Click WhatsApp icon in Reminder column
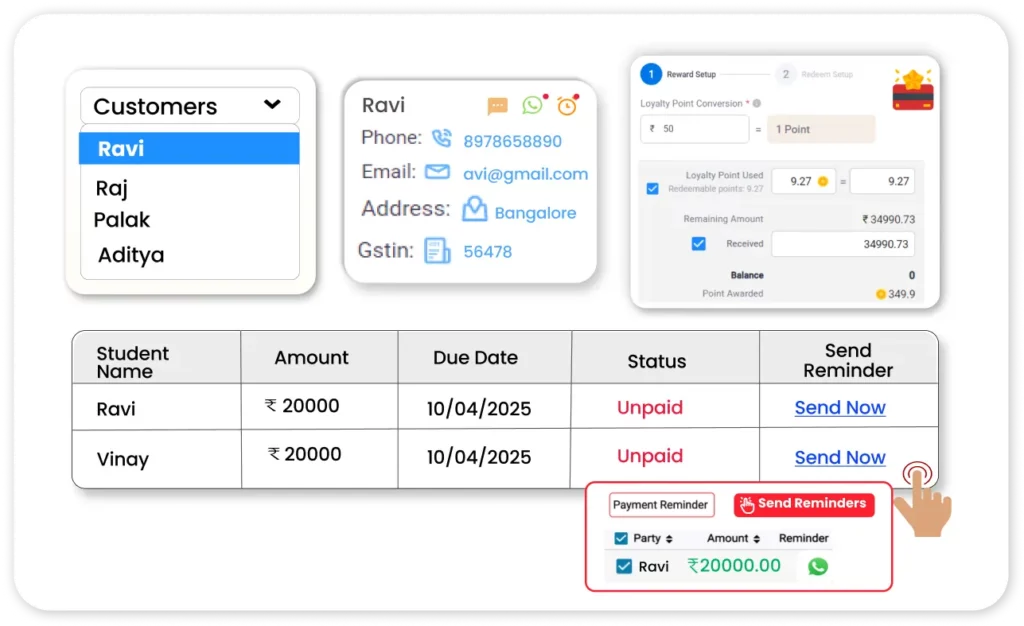The width and height of the screenshot is (1024, 626). point(818,566)
